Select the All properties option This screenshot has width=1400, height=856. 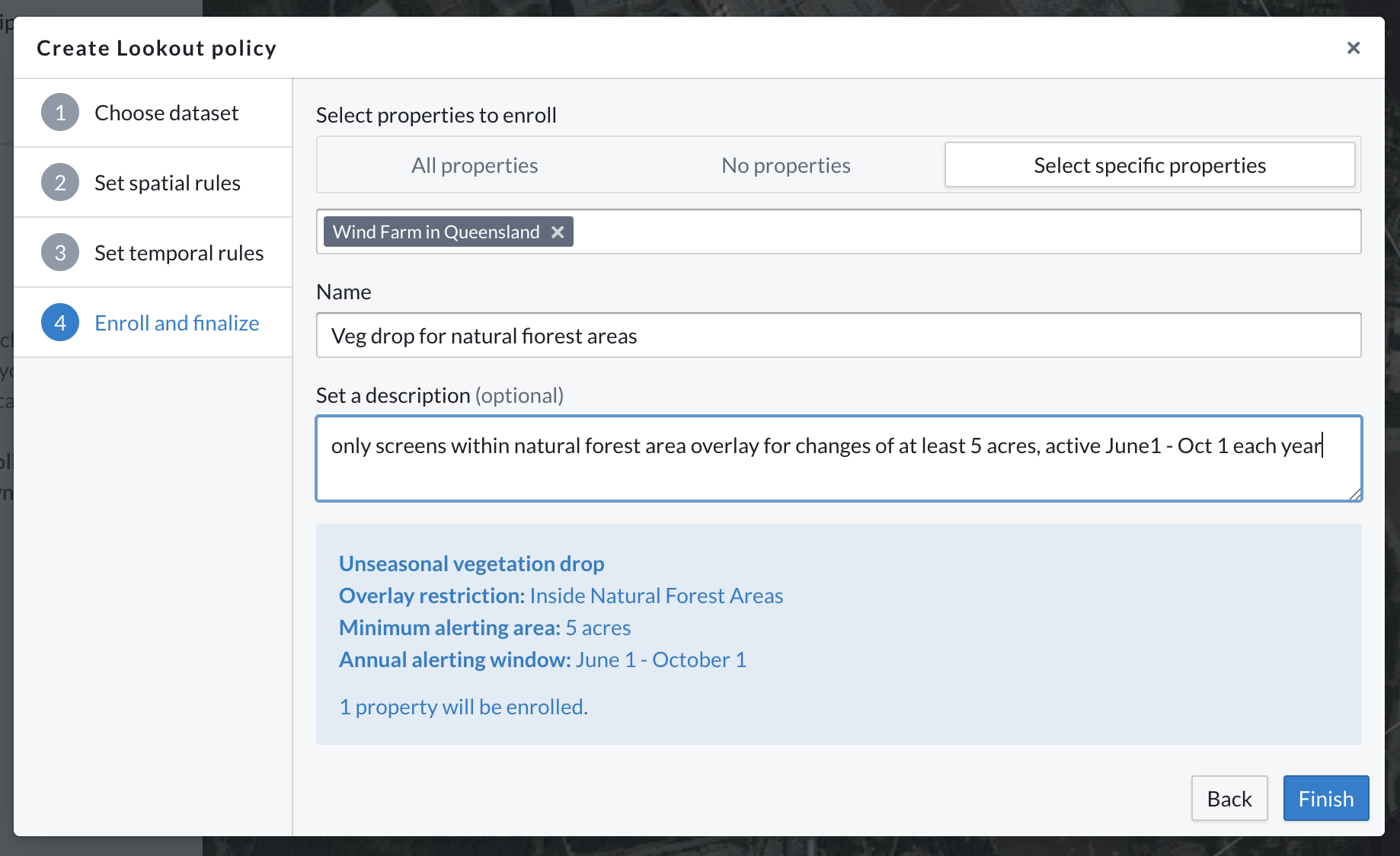[x=475, y=165]
